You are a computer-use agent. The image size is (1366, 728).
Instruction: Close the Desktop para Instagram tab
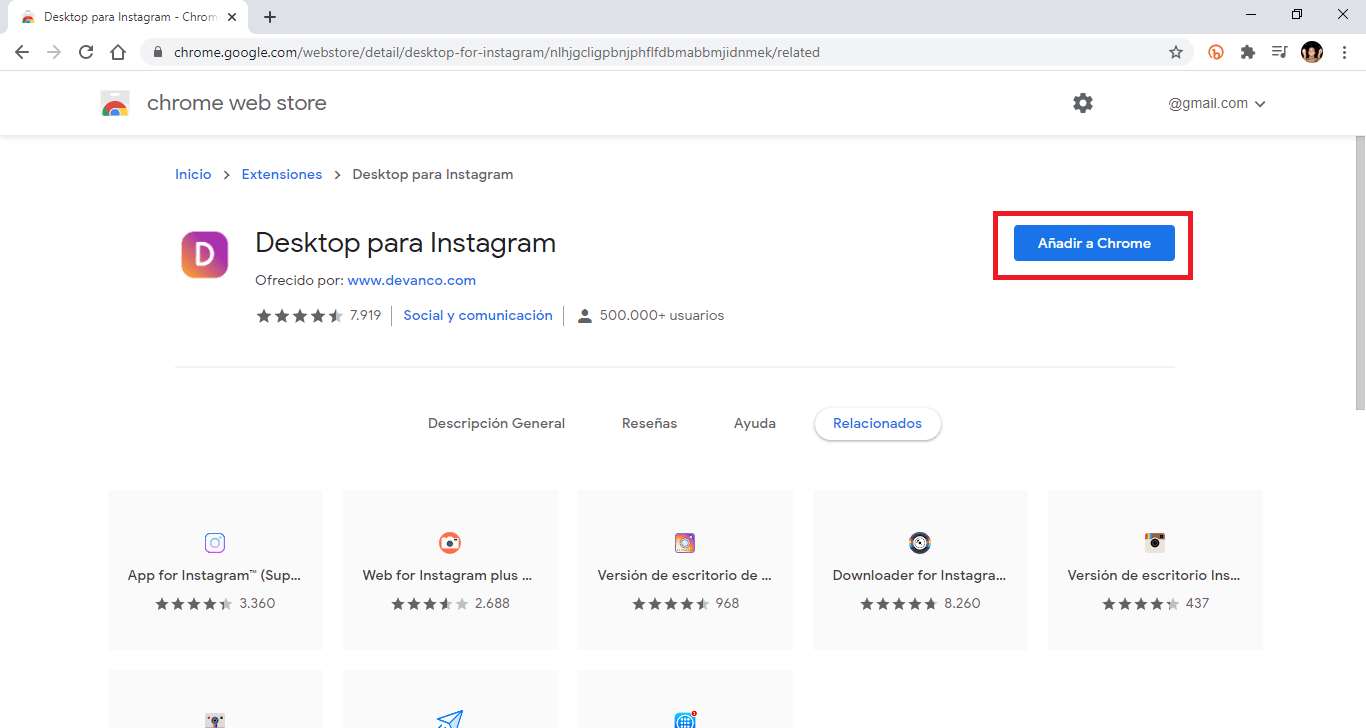click(x=232, y=17)
